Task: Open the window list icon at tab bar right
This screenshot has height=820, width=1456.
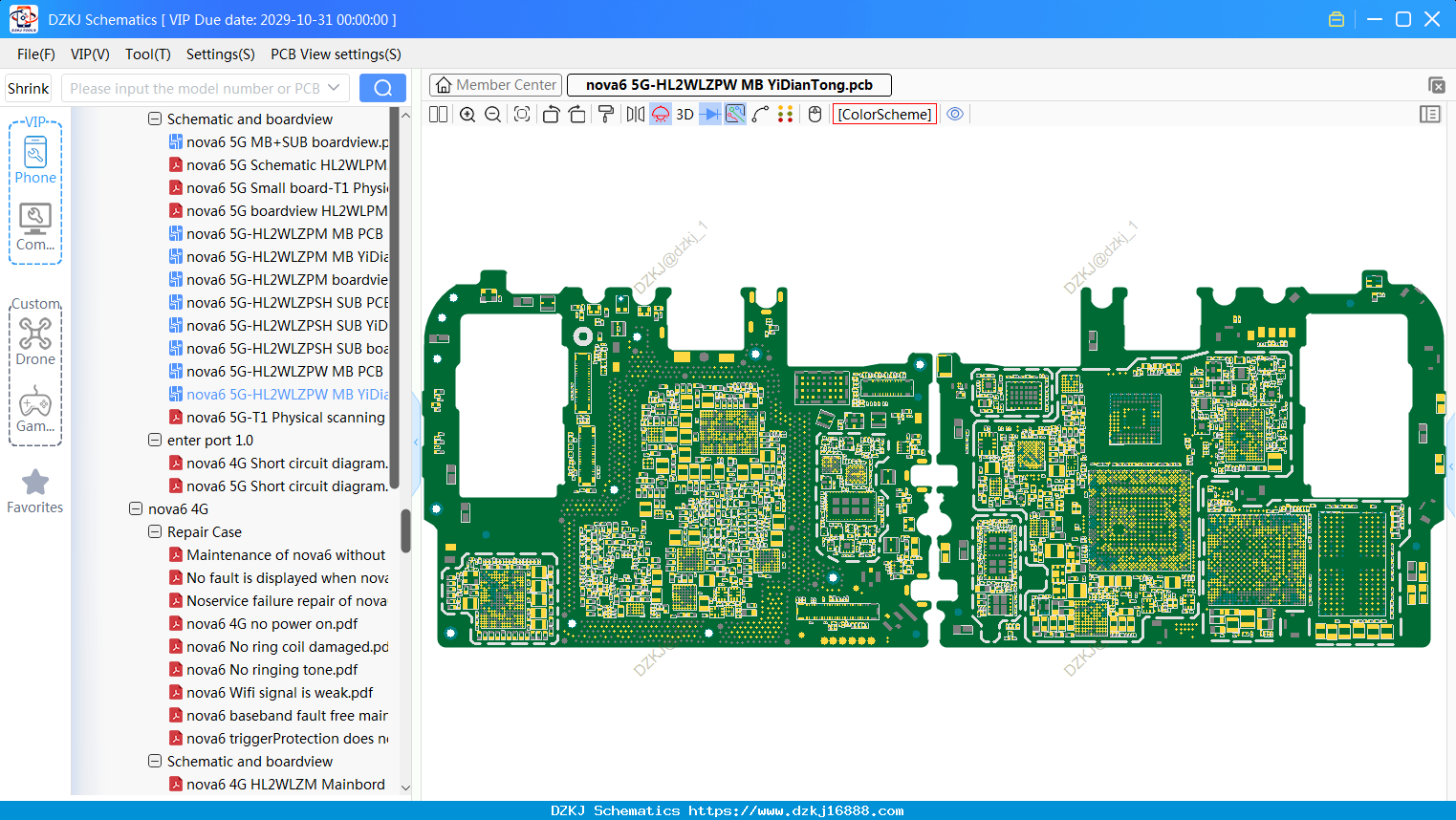Action: [x=1436, y=85]
